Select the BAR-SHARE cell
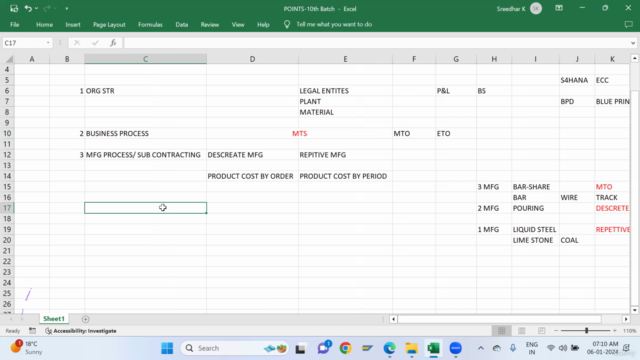The height and width of the screenshot is (360, 640). (535, 187)
